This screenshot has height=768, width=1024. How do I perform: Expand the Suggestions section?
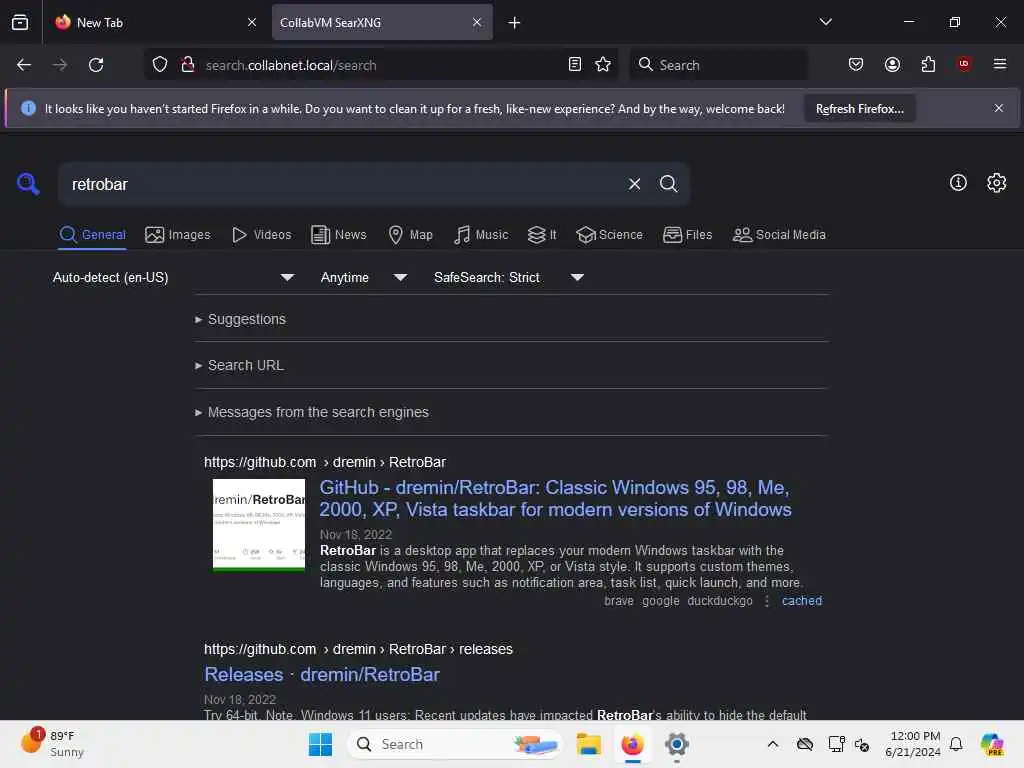coord(240,319)
